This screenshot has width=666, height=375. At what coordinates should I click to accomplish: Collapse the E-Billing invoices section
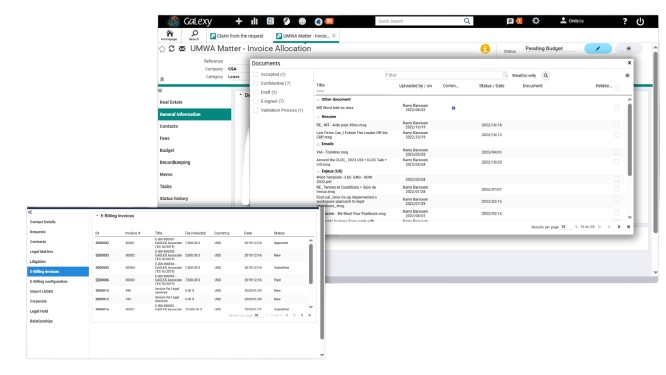coord(97,216)
